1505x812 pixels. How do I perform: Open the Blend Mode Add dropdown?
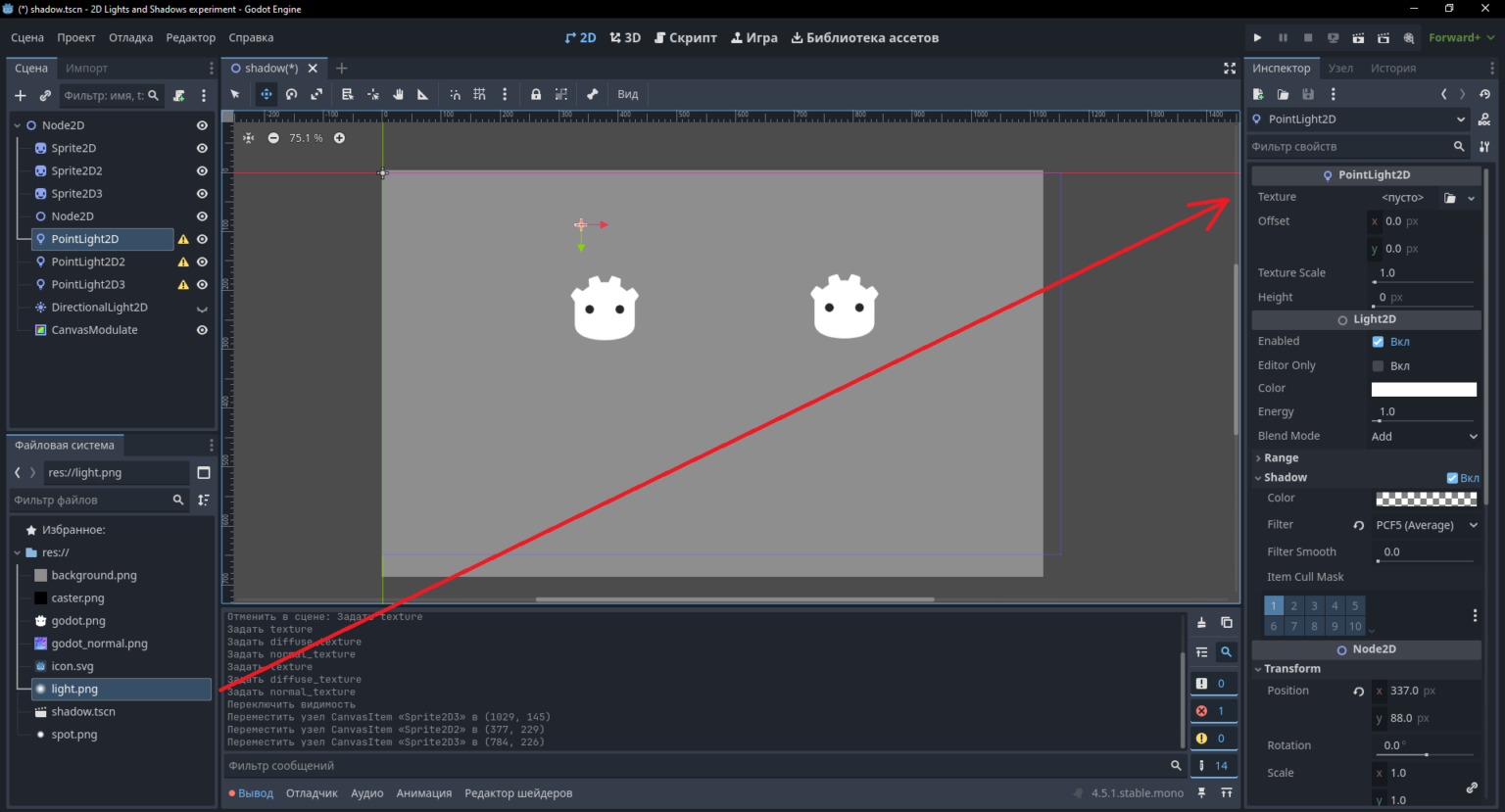coord(1425,437)
